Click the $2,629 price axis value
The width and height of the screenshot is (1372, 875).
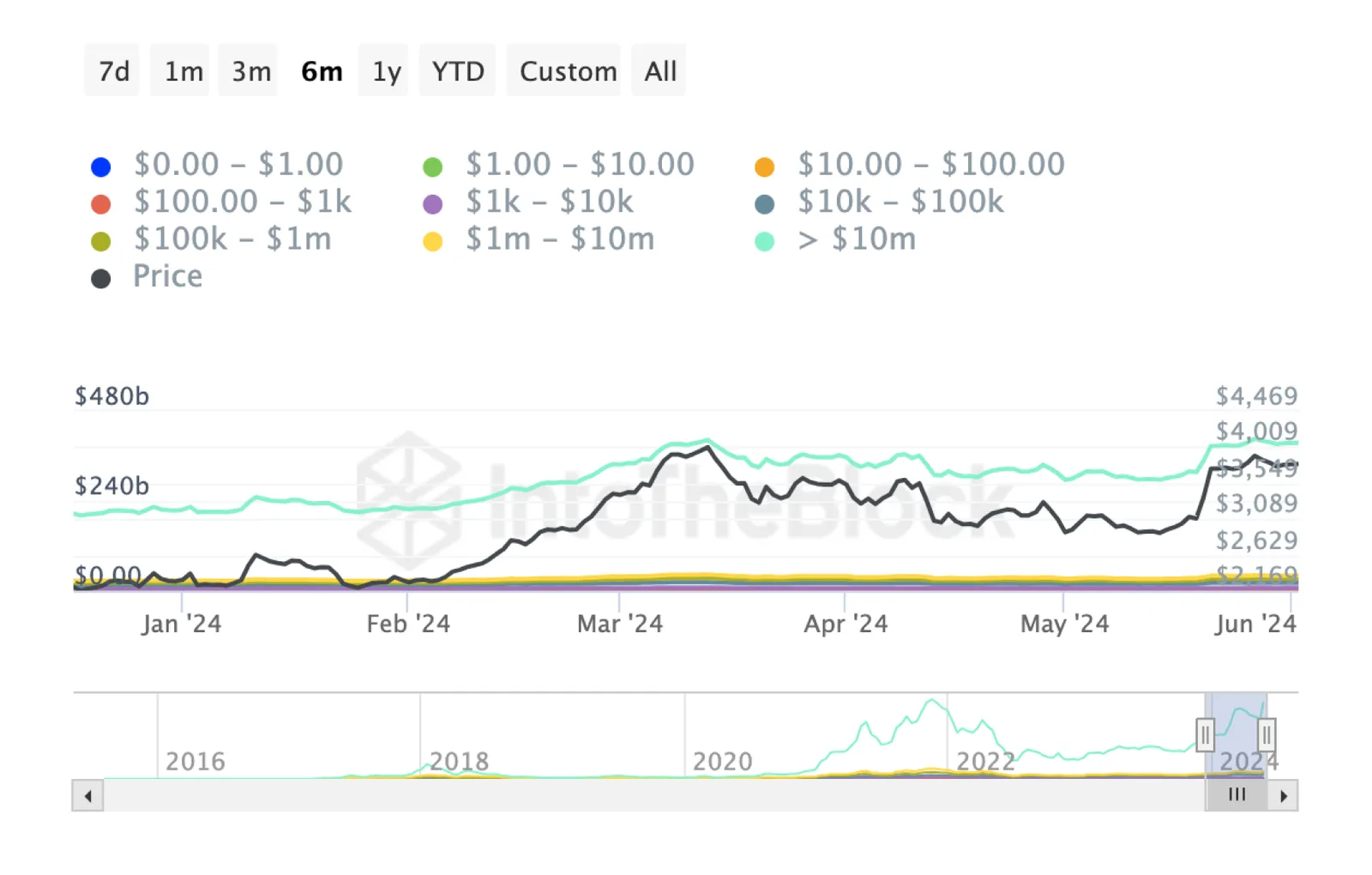coord(1256,540)
